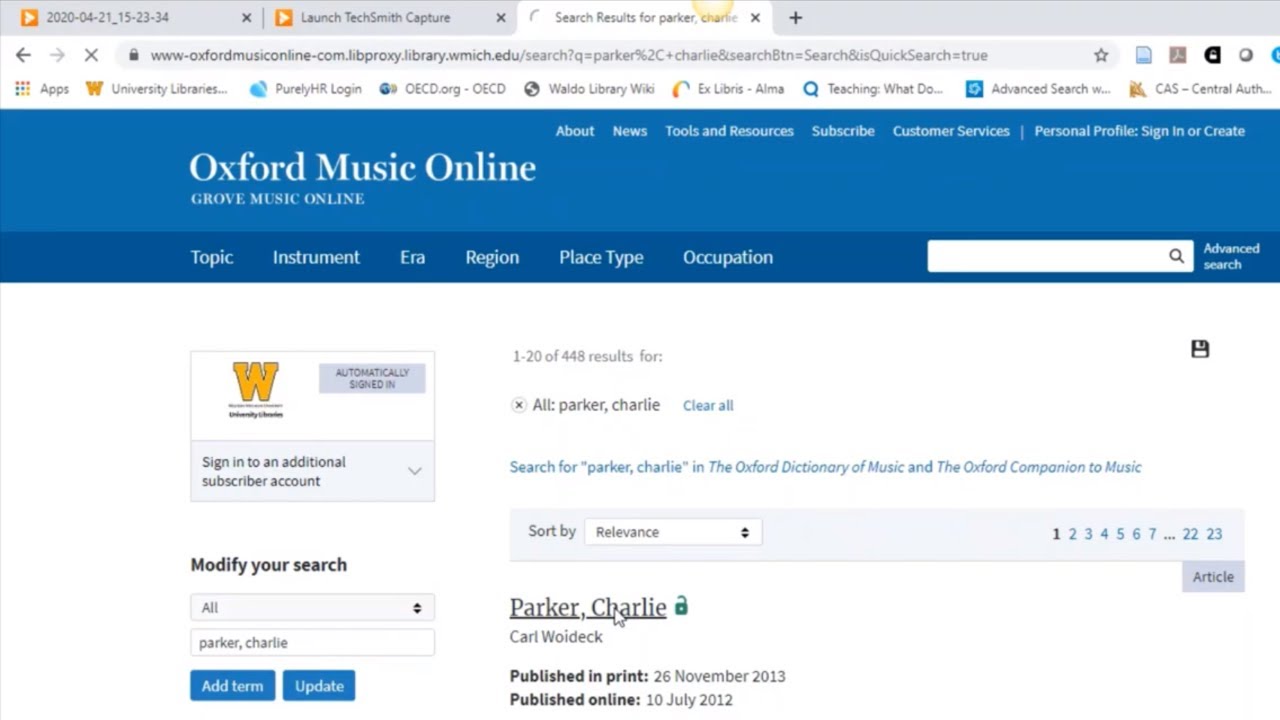Switch to Launch TechSmith Capture tab

375,17
